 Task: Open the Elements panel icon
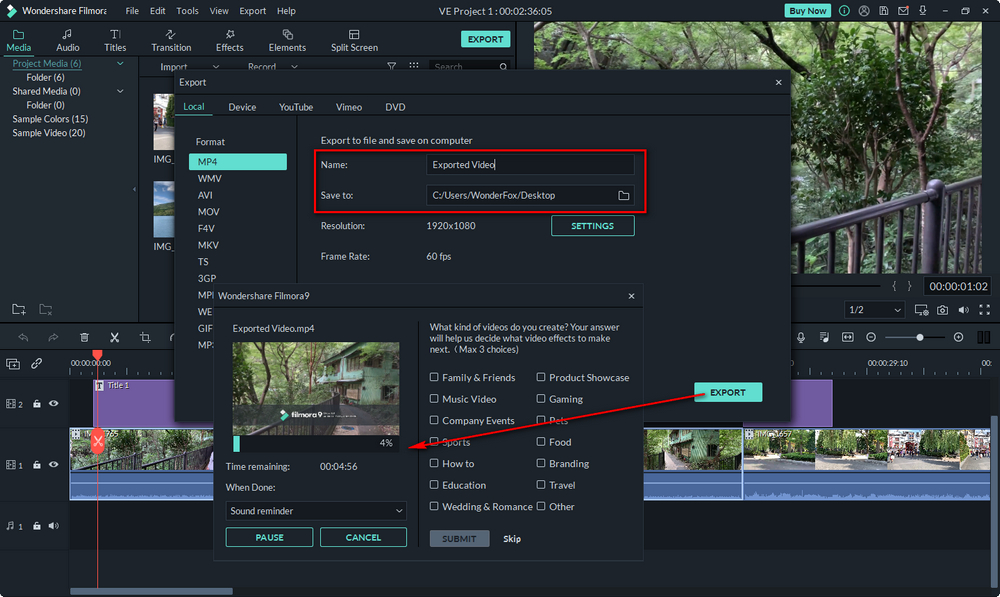tap(288, 34)
